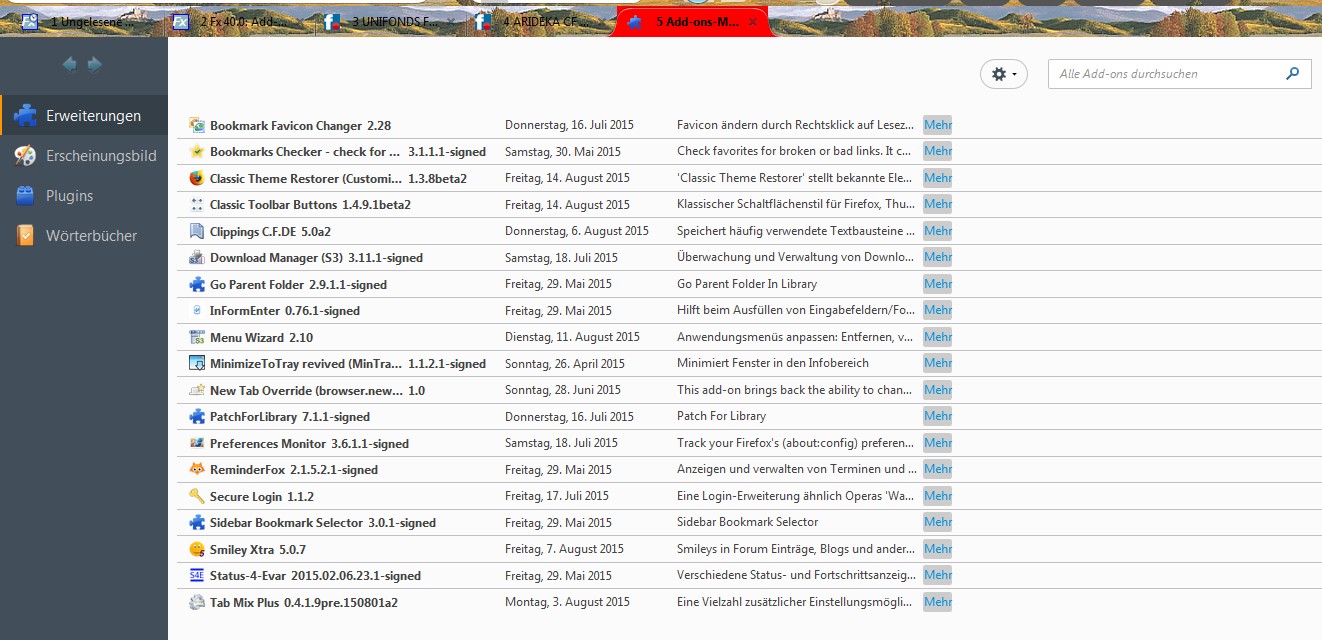Click Mehr for Classic Theme Restorer

938,178
